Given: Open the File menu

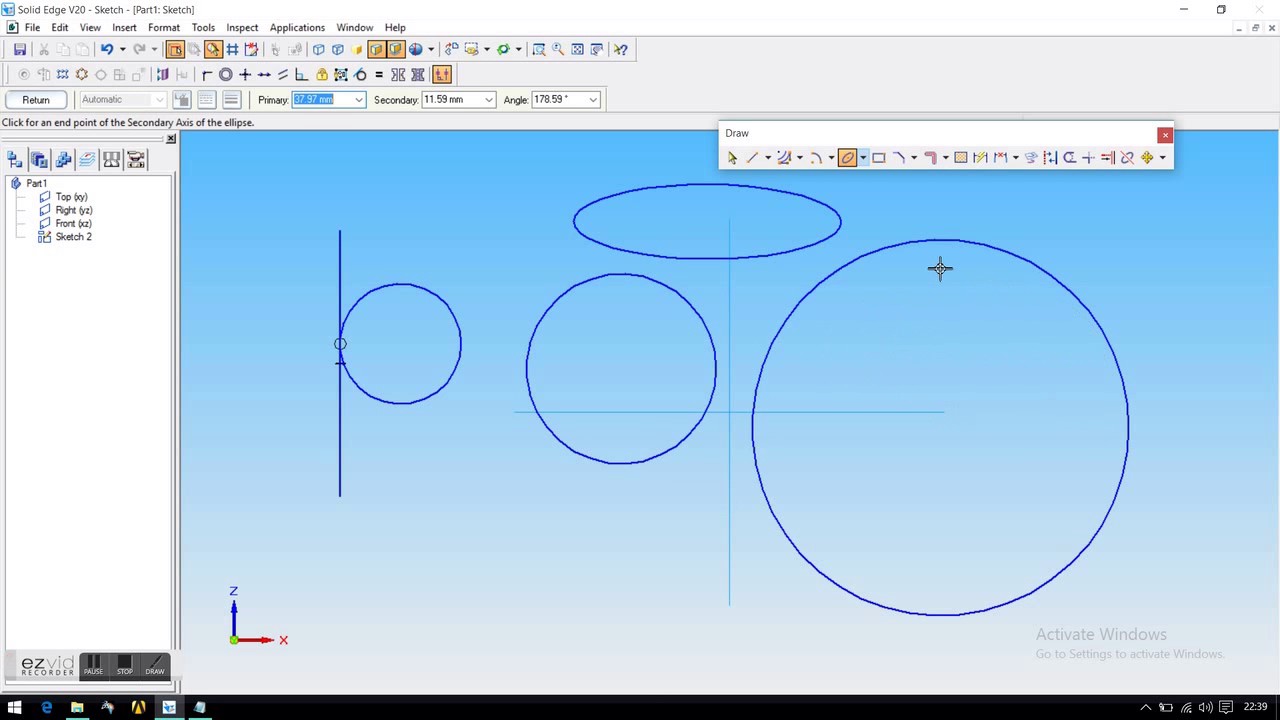Looking at the screenshot, I should click(x=32, y=28).
